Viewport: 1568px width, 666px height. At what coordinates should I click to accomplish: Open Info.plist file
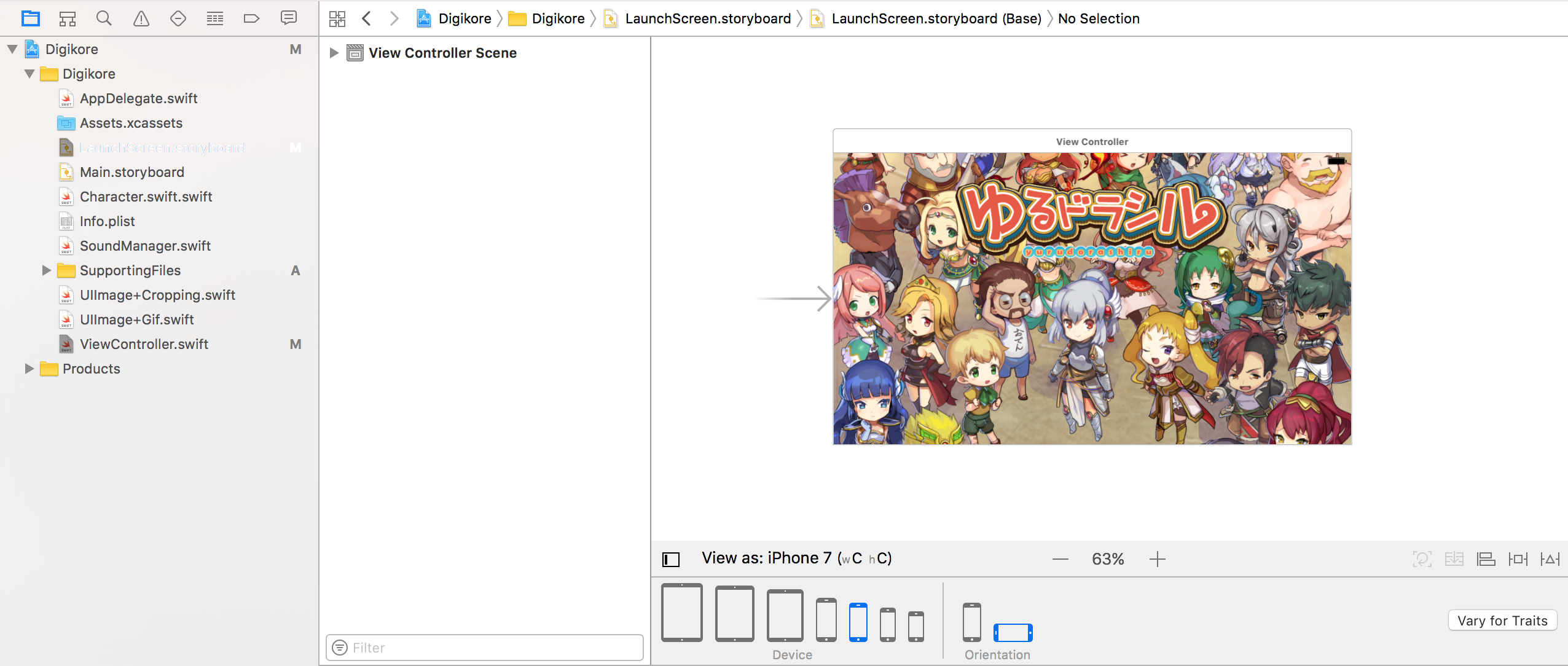click(x=108, y=221)
